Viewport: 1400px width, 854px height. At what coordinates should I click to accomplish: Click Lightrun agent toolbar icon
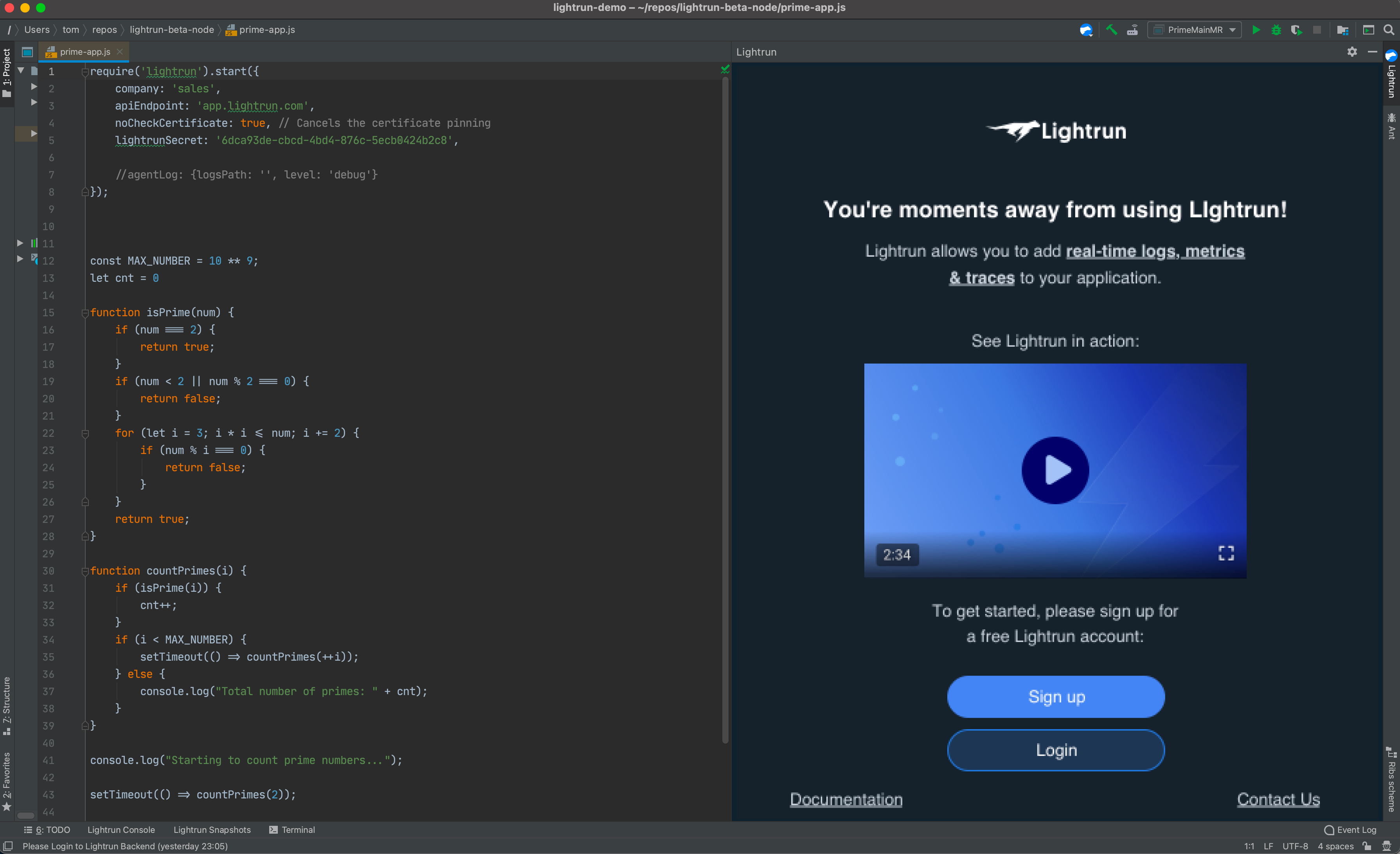tap(1086, 29)
